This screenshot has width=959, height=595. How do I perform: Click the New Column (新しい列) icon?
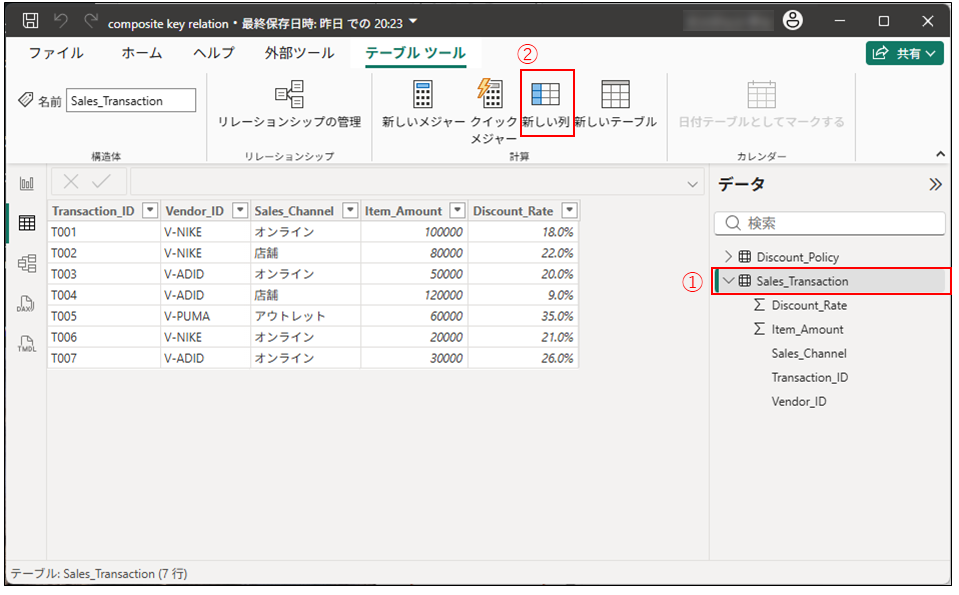coord(546,95)
